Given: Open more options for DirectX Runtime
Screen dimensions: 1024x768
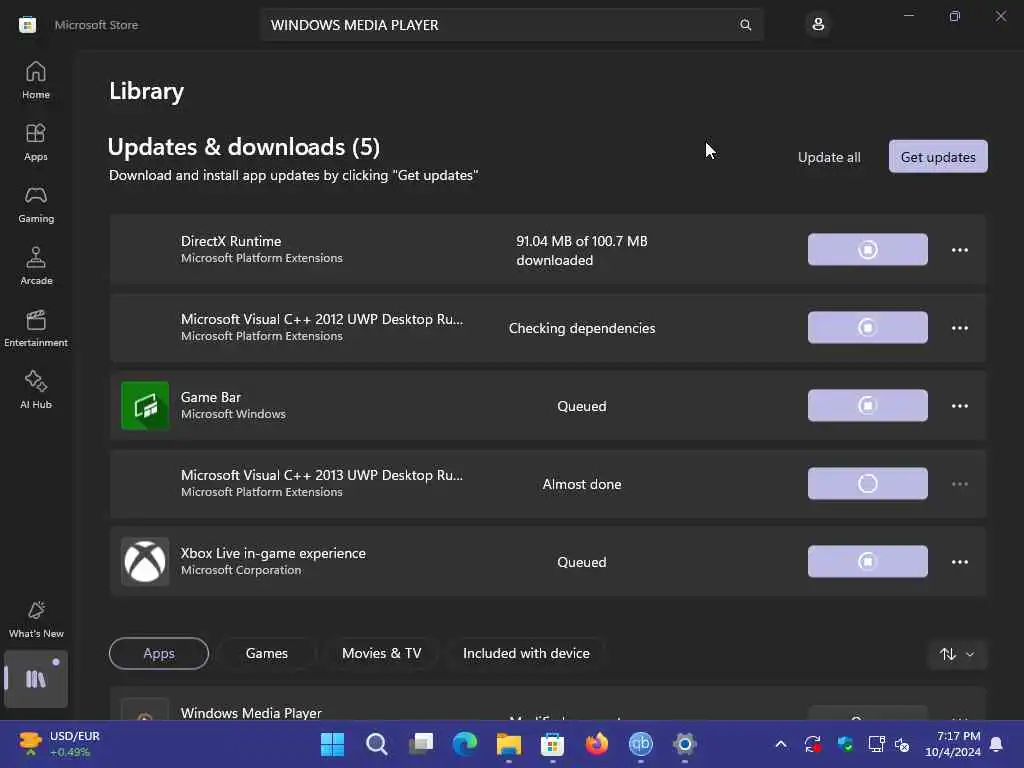Looking at the screenshot, I should pyautogui.click(x=959, y=250).
